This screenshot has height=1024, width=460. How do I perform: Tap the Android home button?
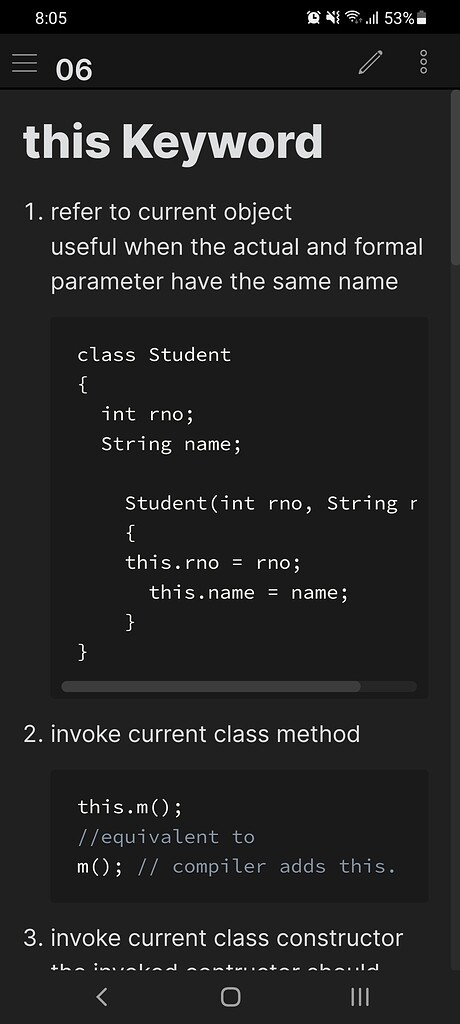click(230, 997)
